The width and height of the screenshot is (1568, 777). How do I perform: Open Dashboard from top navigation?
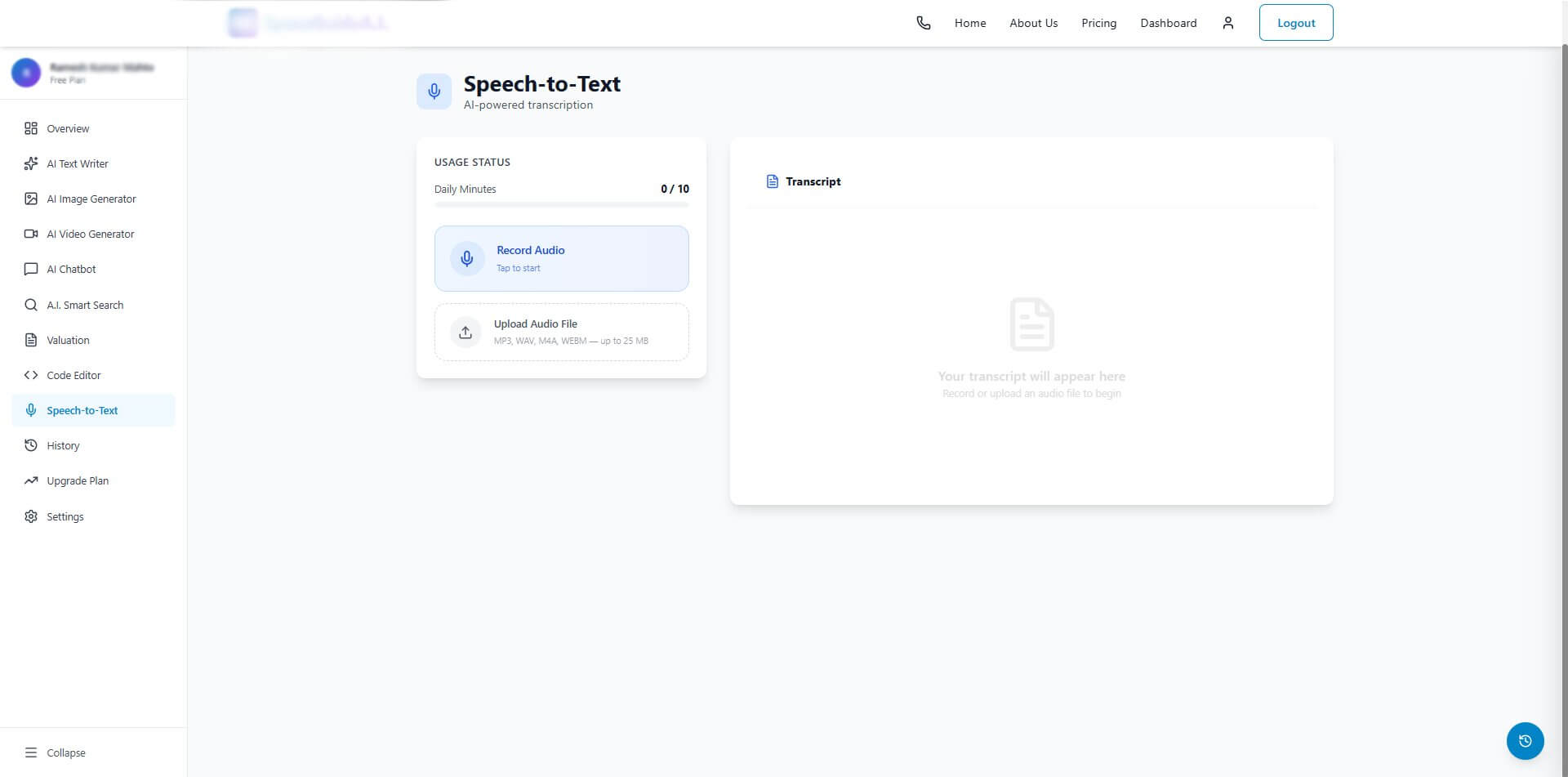coord(1169,23)
